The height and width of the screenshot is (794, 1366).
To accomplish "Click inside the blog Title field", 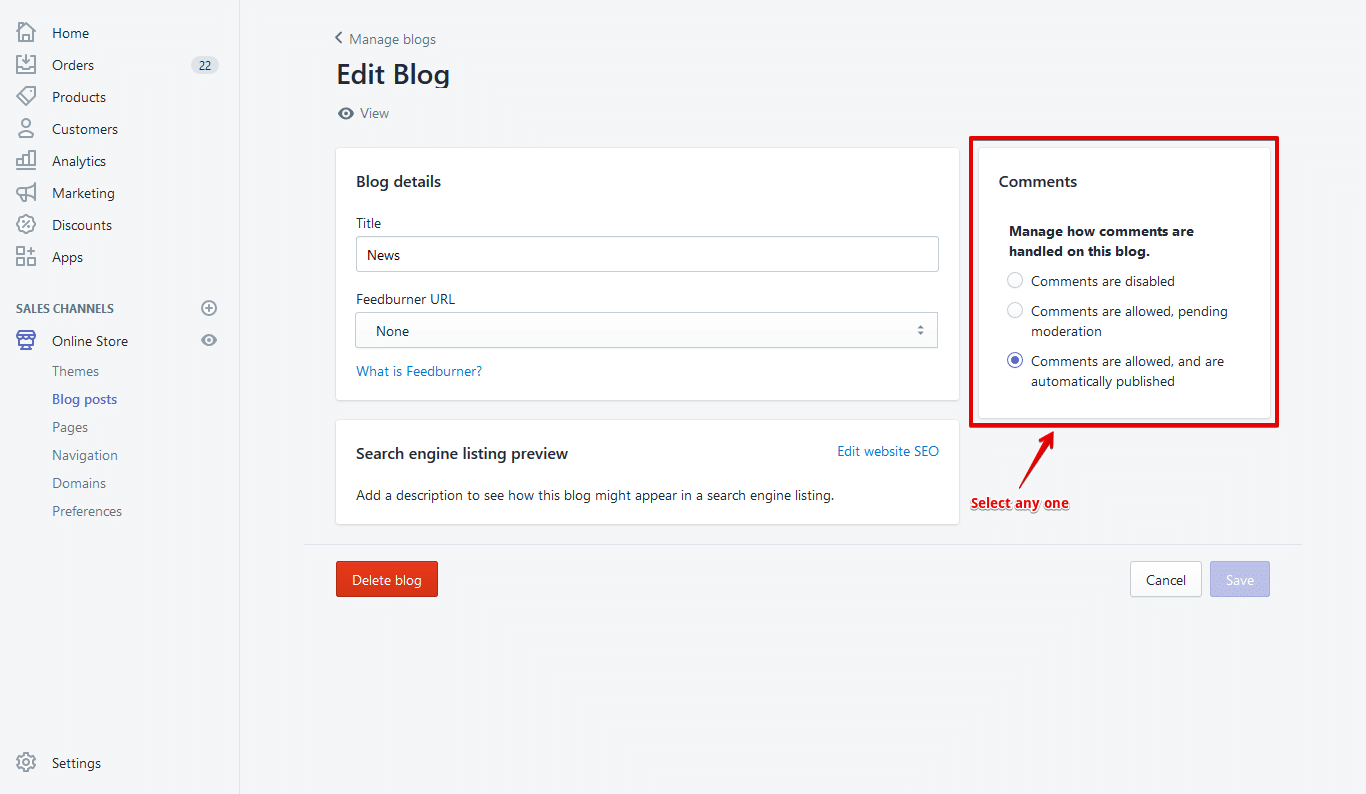I will tap(646, 254).
